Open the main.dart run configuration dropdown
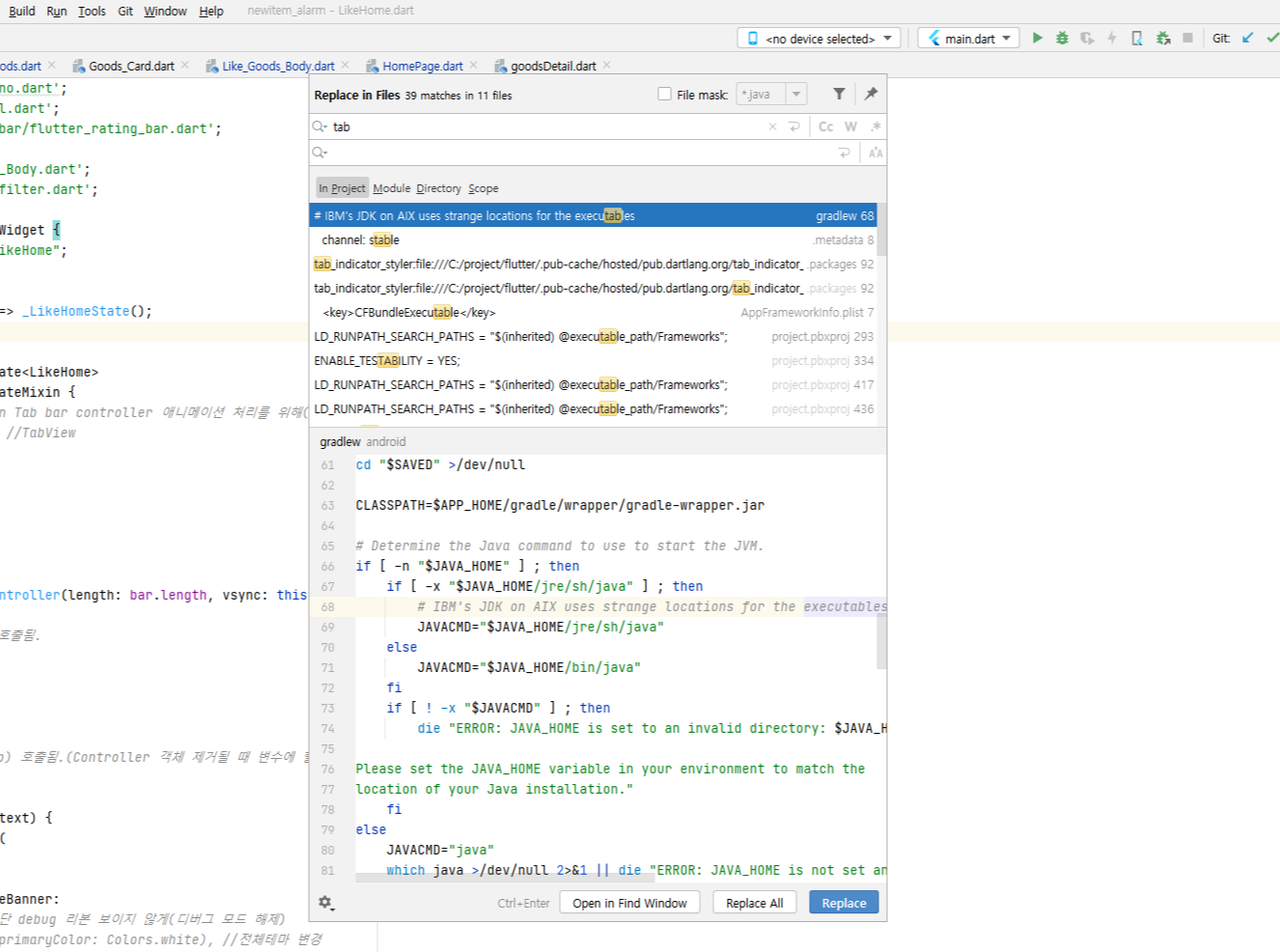Viewport: 1280px width, 952px height. coord(969,38)
